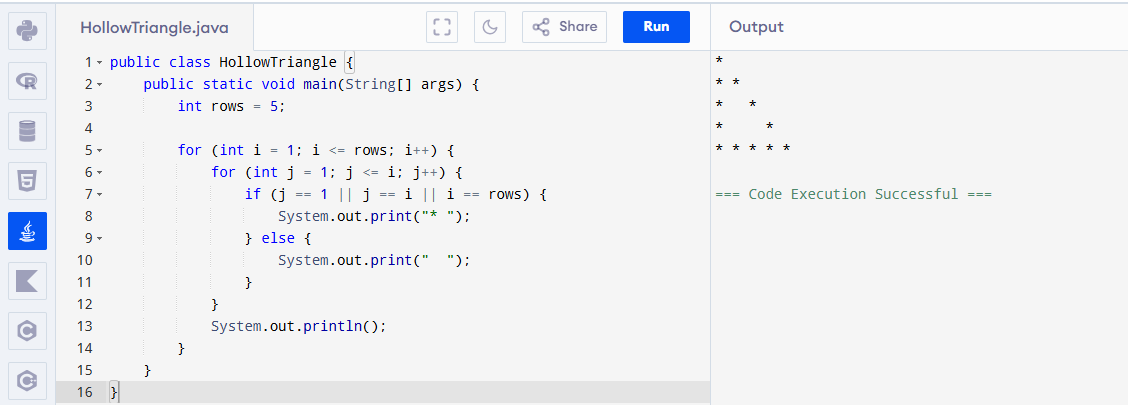1128x405 pixels.
Task: Share the code snippet
Action: click(x=564, y=27)
